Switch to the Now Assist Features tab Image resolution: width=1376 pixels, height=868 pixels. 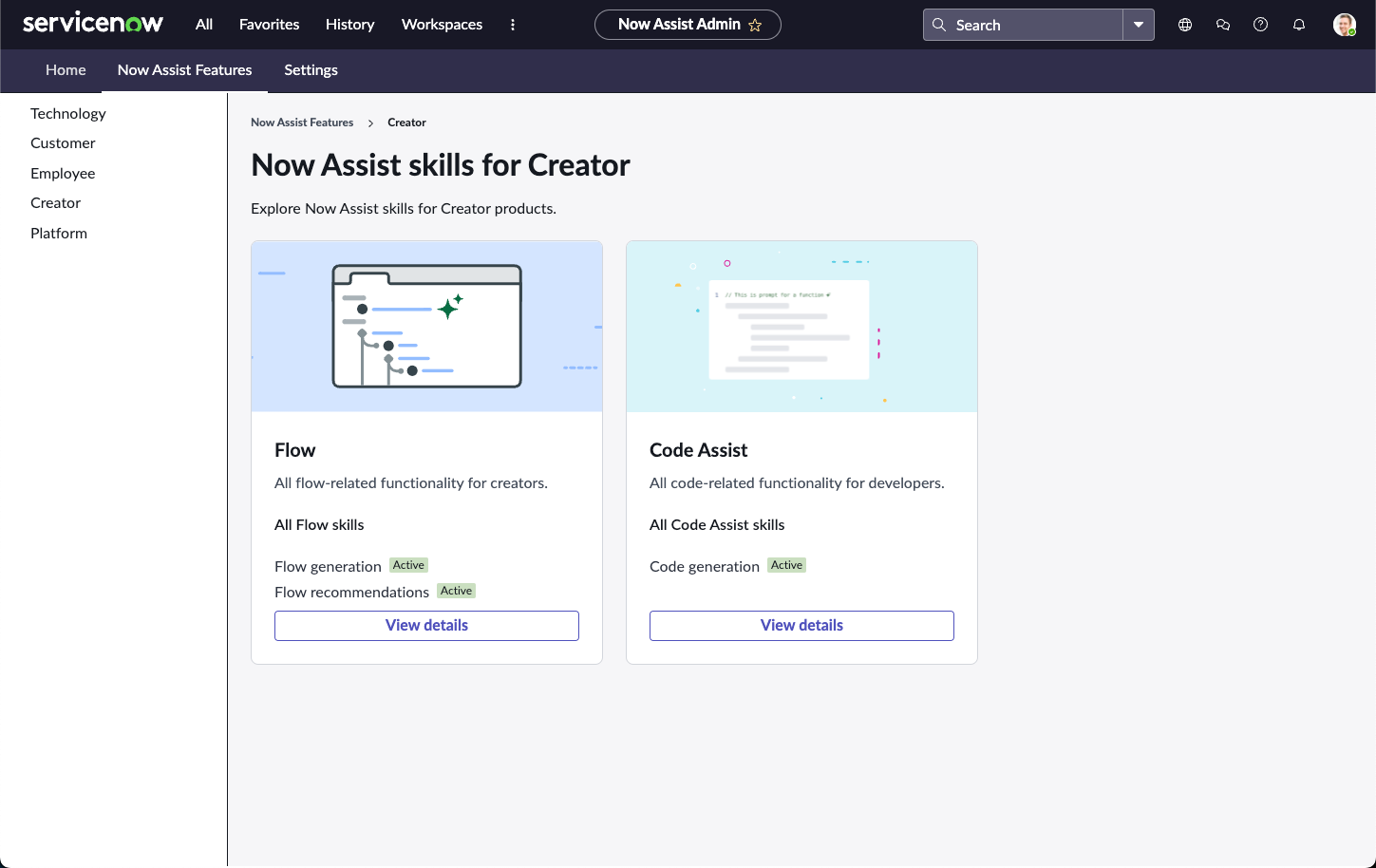pyautogui.click(x=185, y=70)
